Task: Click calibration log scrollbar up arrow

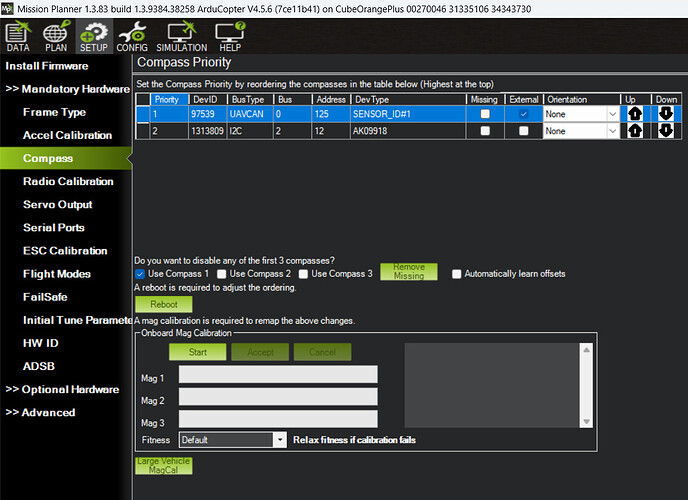Action: (586, 350)
